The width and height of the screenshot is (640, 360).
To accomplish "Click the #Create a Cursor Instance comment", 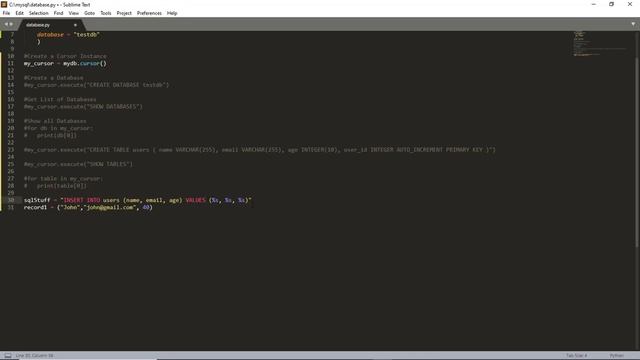I will coord(65,56).
